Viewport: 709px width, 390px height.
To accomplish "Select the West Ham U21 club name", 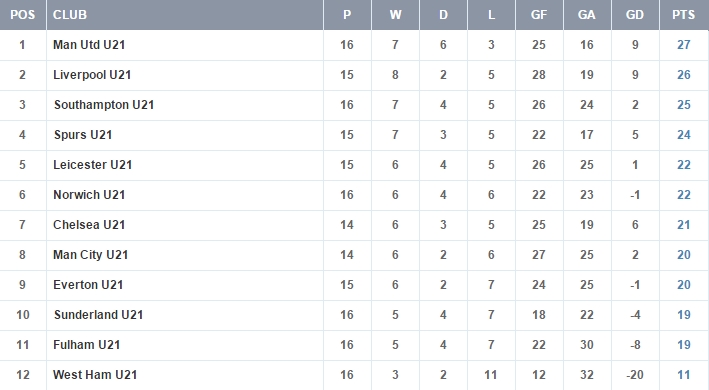I will coord(95,375).
